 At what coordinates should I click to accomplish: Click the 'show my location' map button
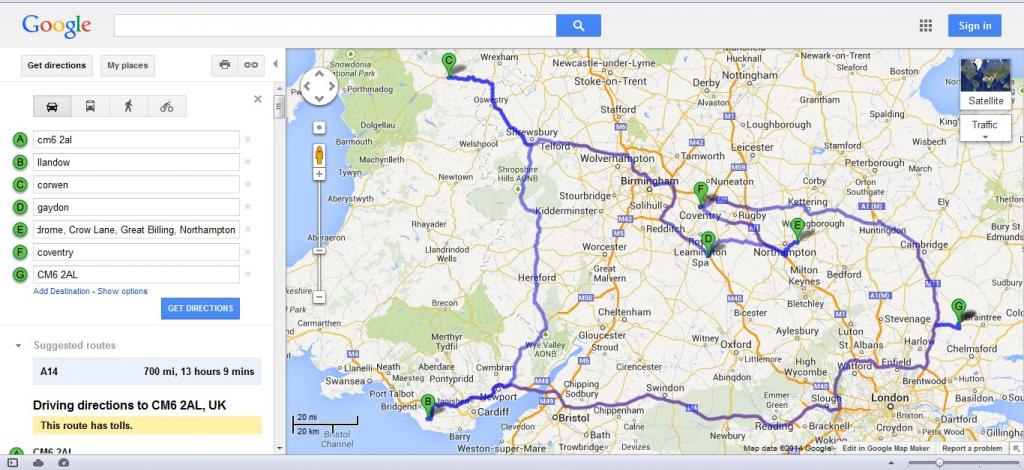319,127
